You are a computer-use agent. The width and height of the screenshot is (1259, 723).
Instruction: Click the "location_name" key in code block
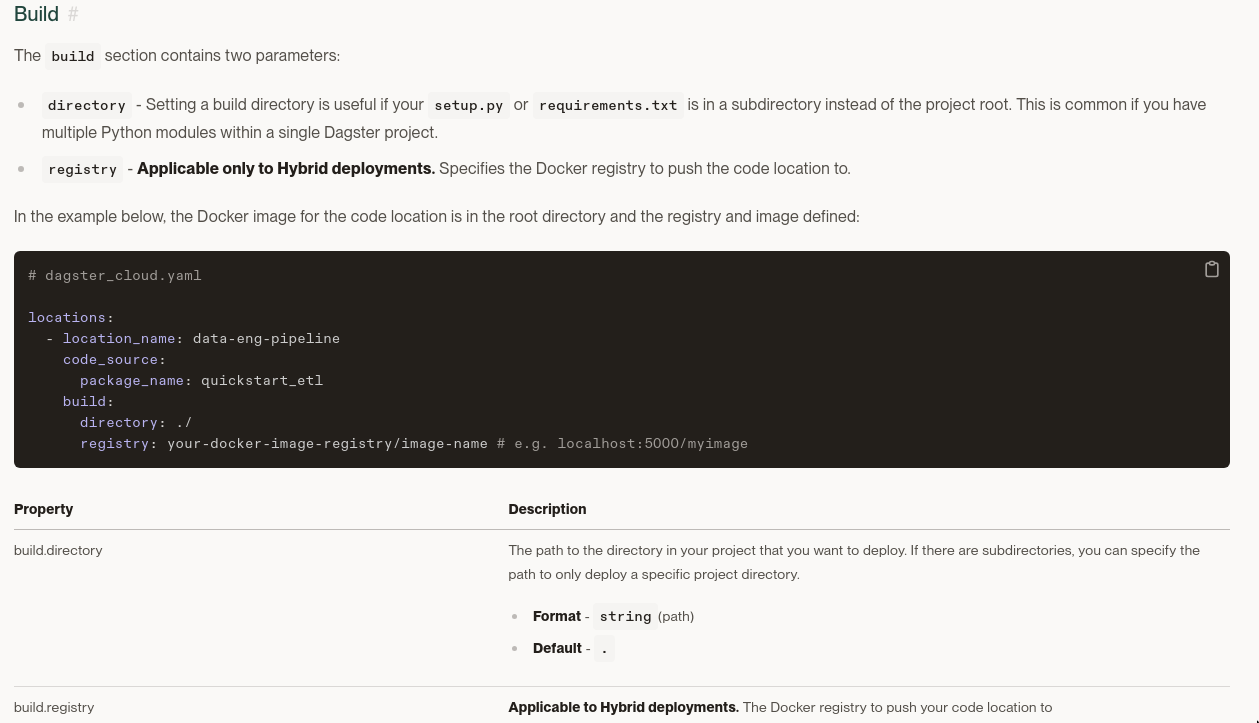119,338
